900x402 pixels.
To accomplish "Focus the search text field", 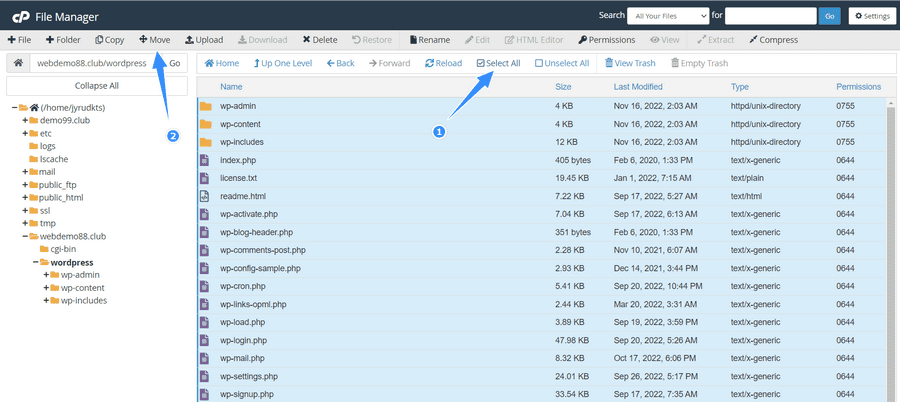I will coord(770,16).
